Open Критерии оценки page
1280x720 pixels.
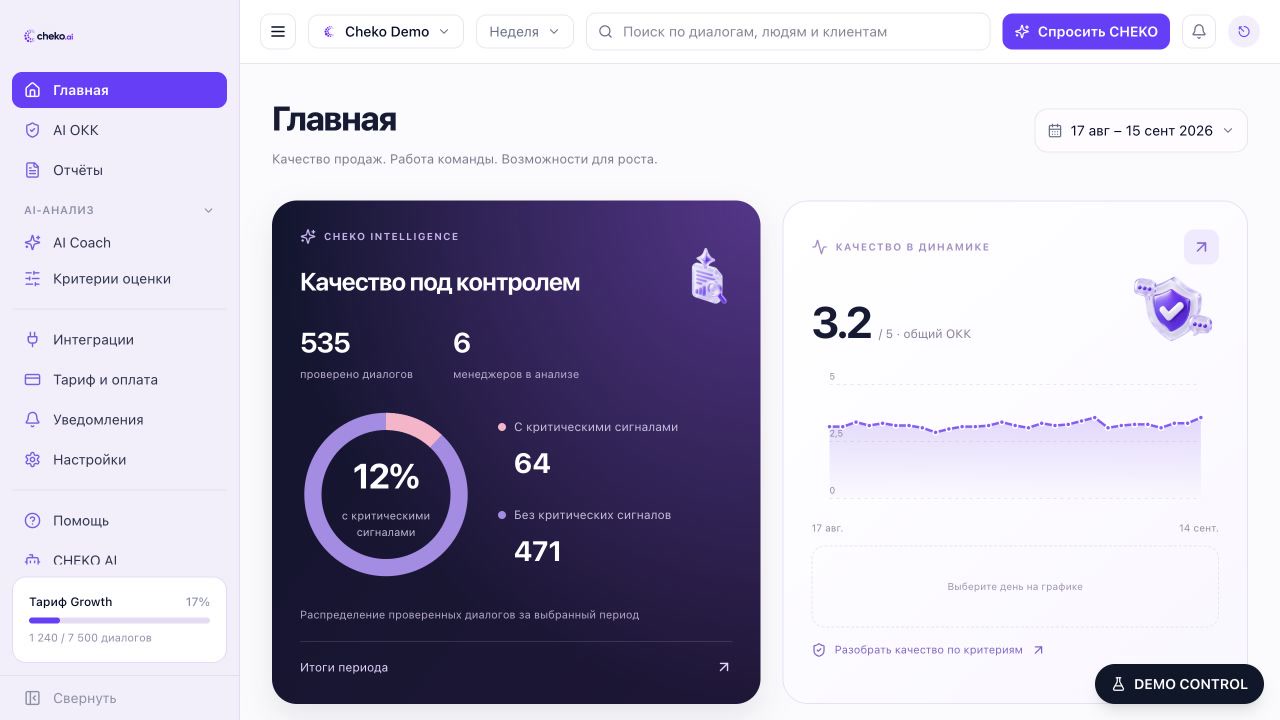tap(119, 279)
